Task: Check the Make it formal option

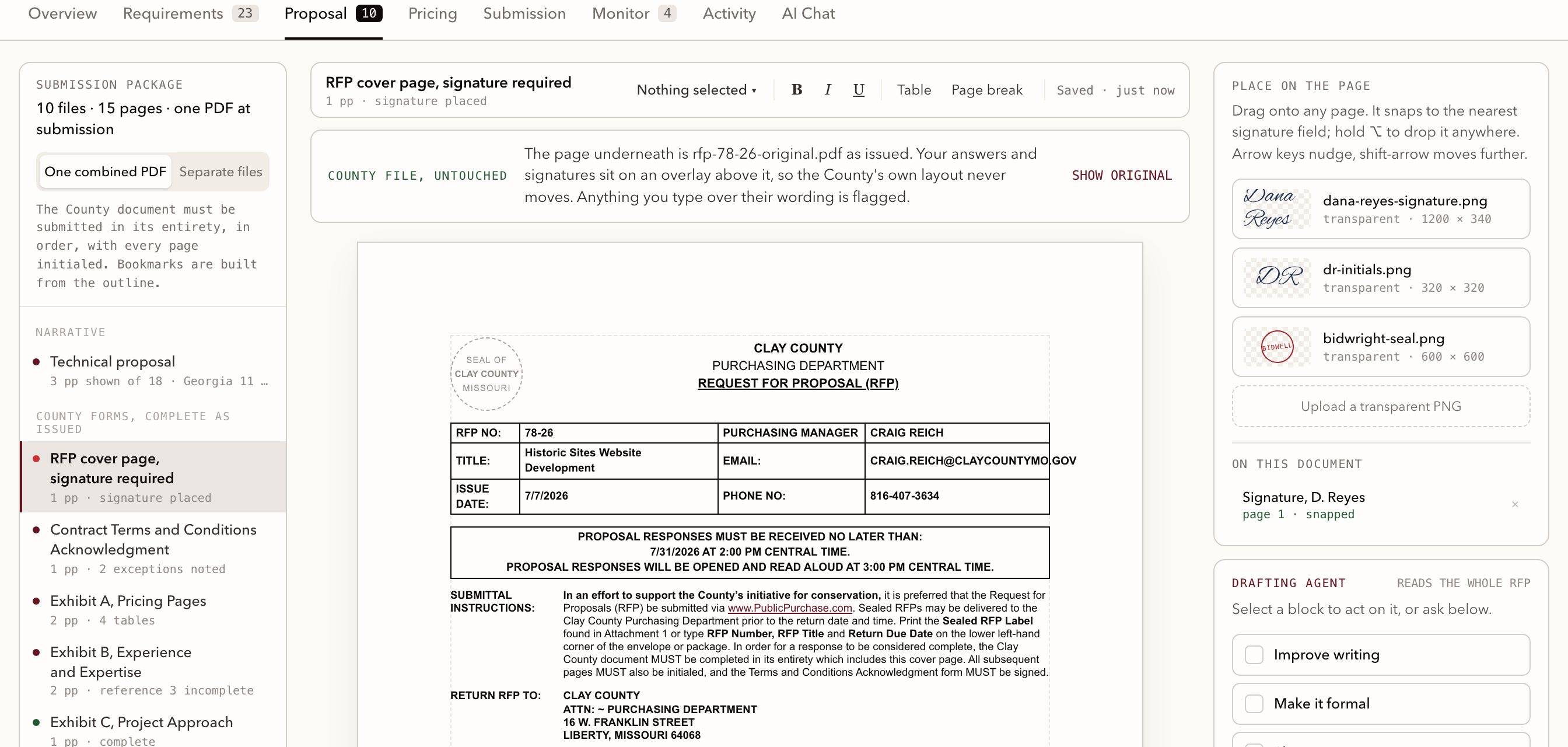Action: pos(1254,703)
